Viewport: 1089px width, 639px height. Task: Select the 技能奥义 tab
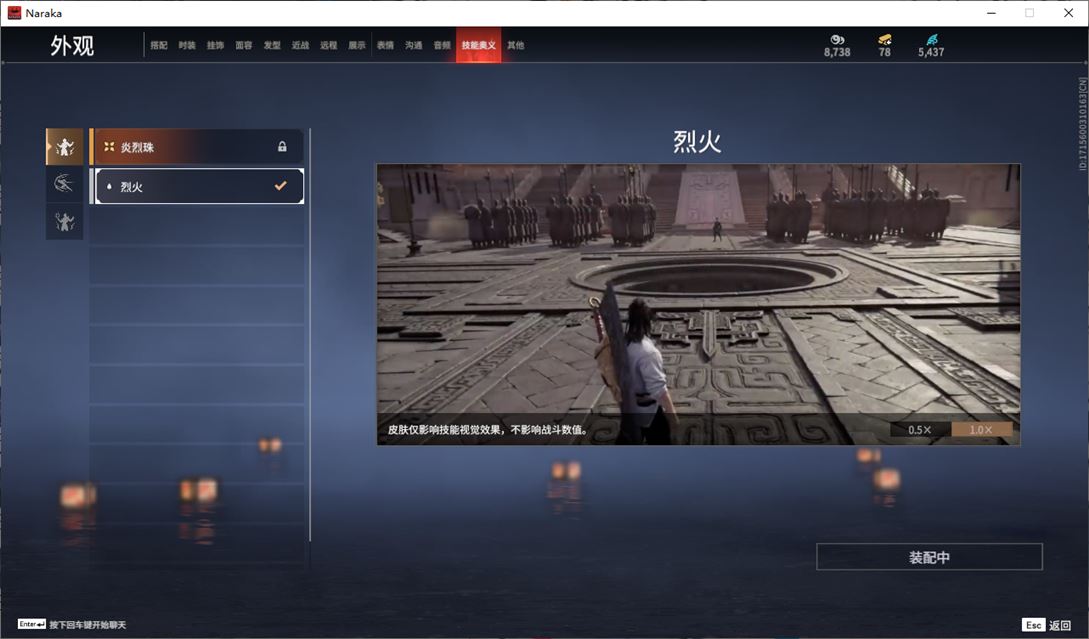[x=479, y=45]
